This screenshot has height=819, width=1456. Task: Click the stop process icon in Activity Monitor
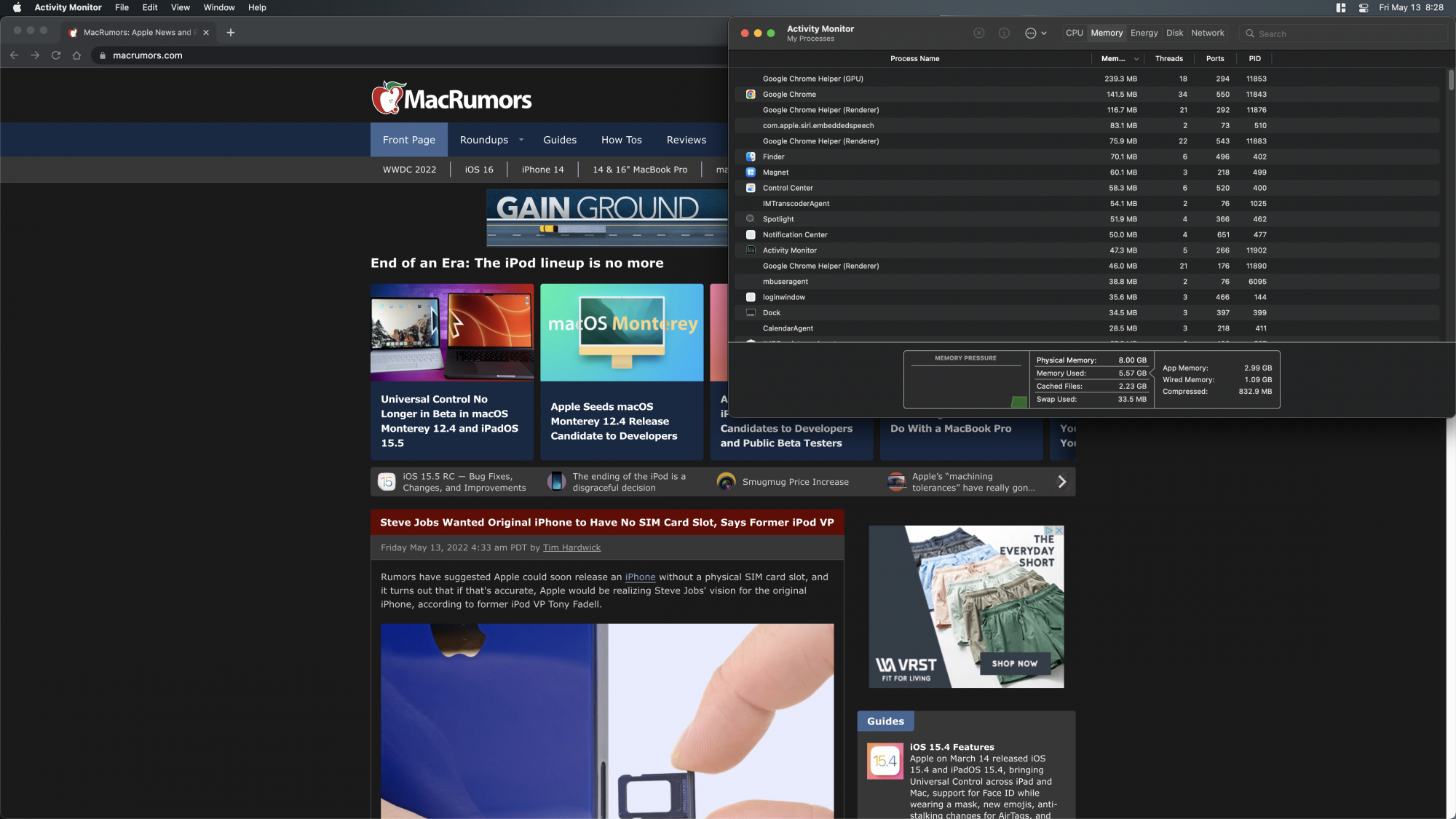(x=979, y=33)
